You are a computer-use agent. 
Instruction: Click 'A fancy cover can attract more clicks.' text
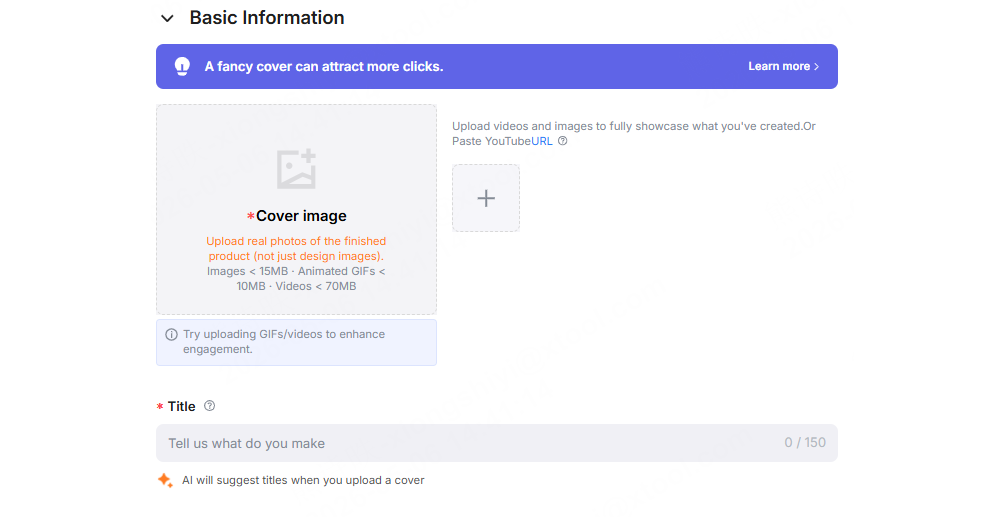coord(324,67)
